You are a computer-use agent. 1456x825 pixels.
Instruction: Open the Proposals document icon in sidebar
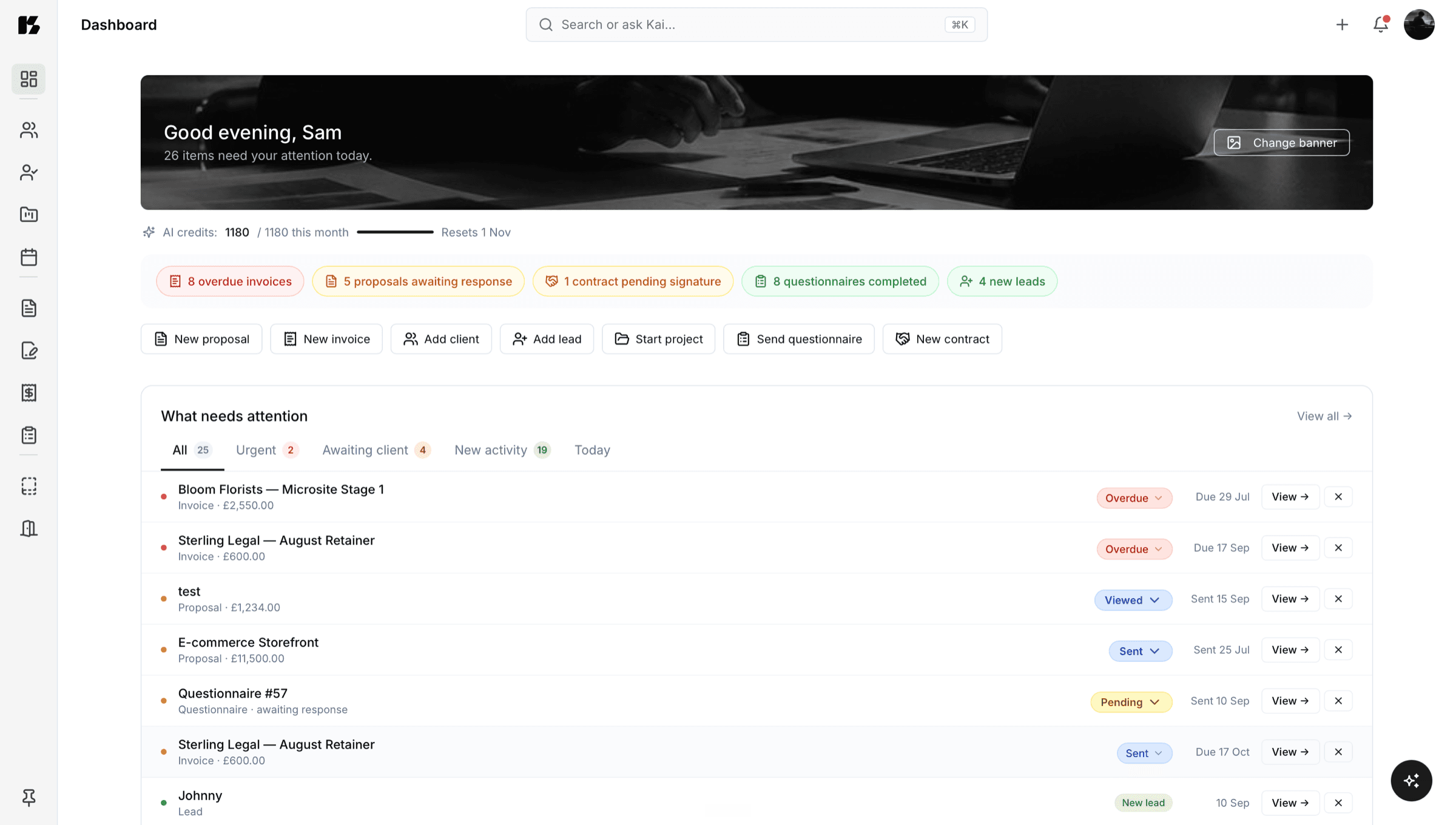29,308
